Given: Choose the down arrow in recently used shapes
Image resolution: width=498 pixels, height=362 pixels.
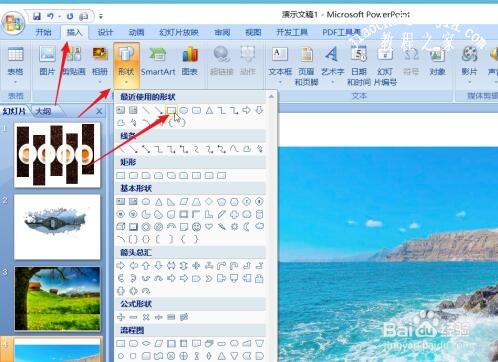Looking at the screenshot, I should [x=259, y=110].
